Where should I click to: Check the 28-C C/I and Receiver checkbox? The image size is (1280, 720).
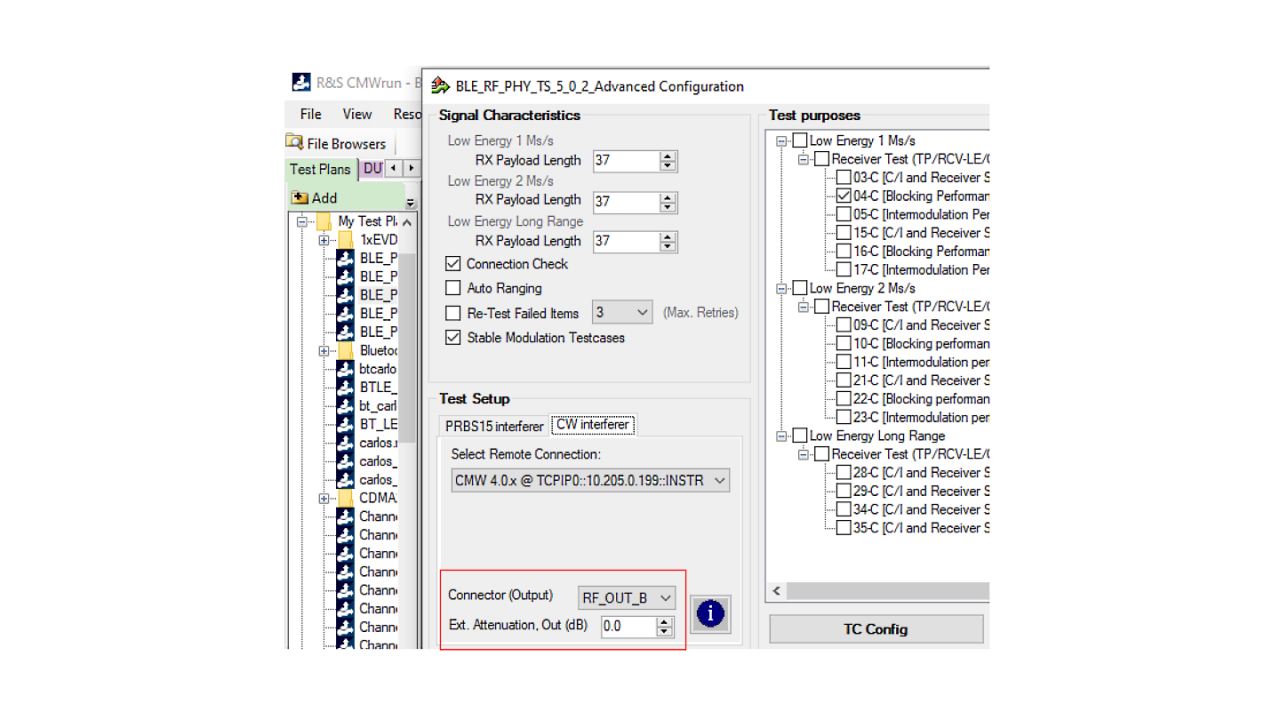point(844,473)
